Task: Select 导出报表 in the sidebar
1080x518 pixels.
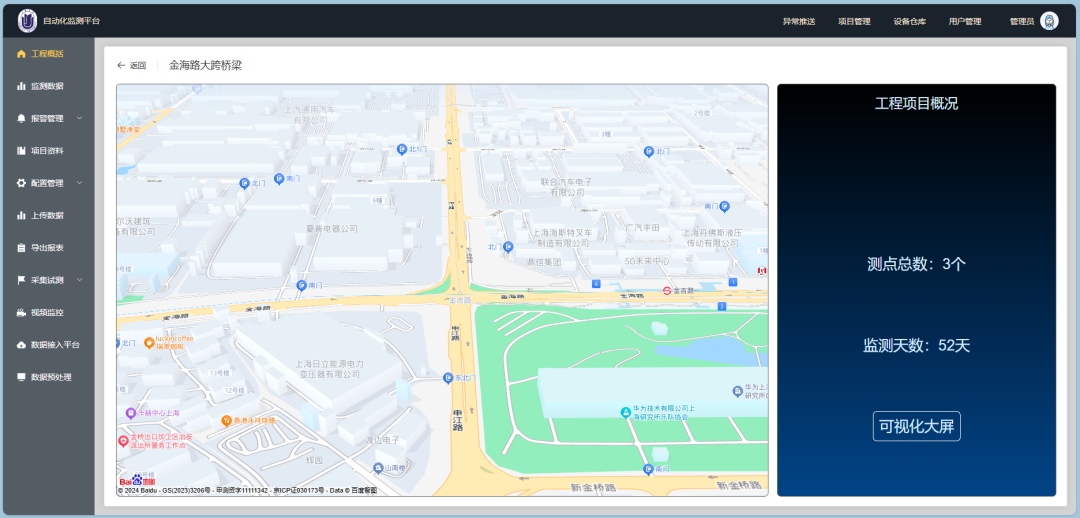Action: (47, 247)
